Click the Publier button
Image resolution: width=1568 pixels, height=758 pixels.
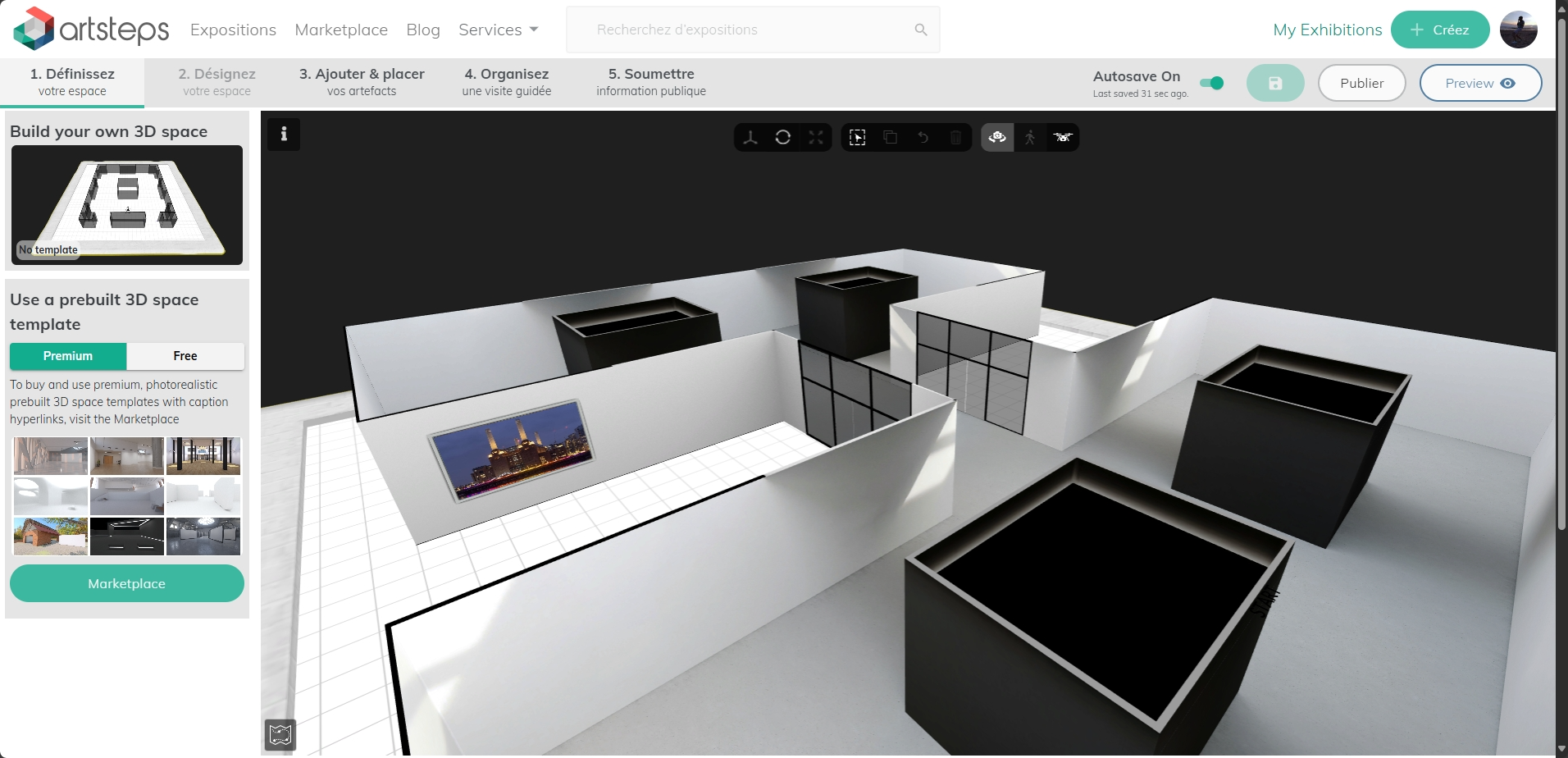(1361, 83)
